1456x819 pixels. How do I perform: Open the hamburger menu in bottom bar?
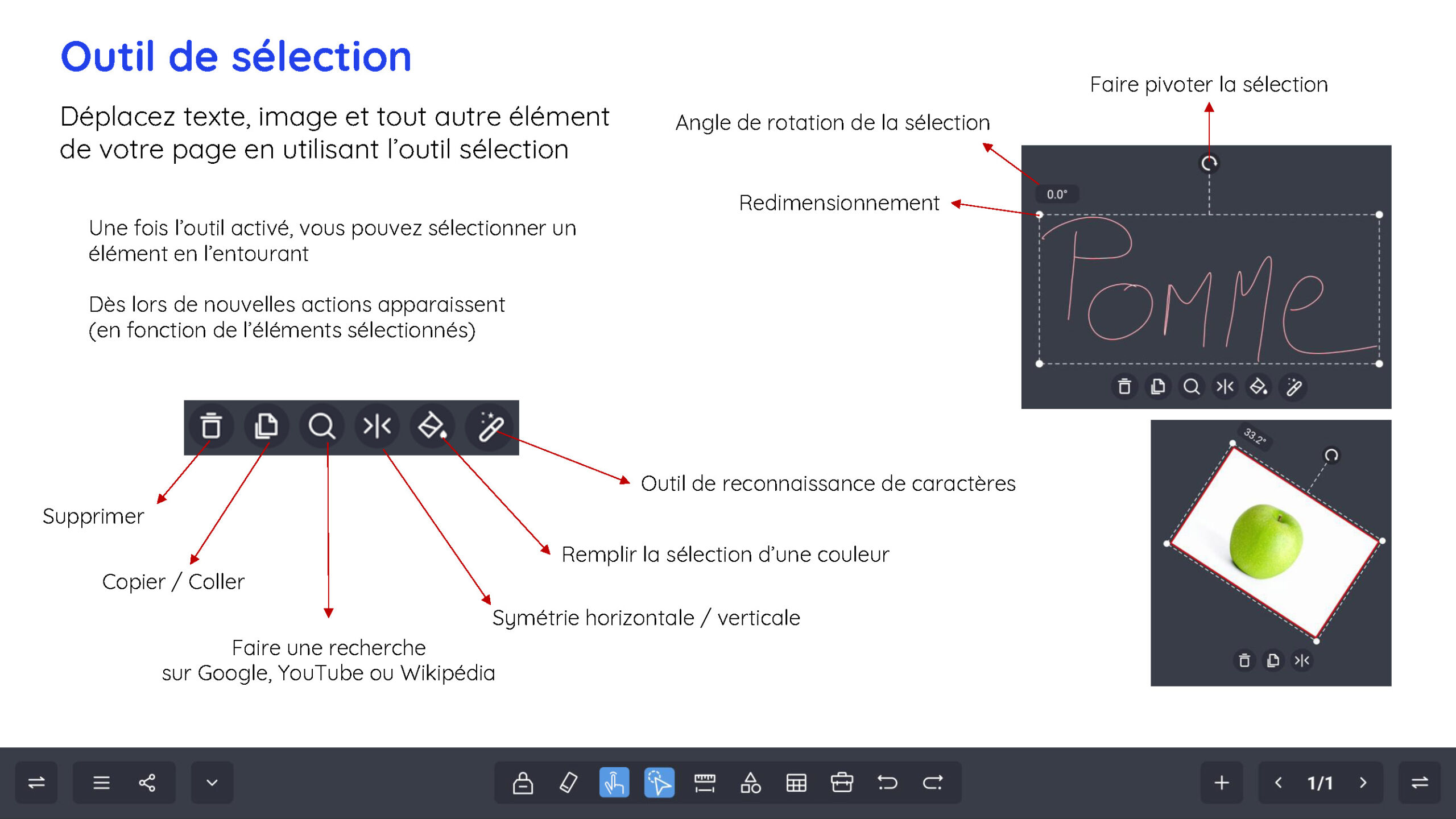coord(101,783)
